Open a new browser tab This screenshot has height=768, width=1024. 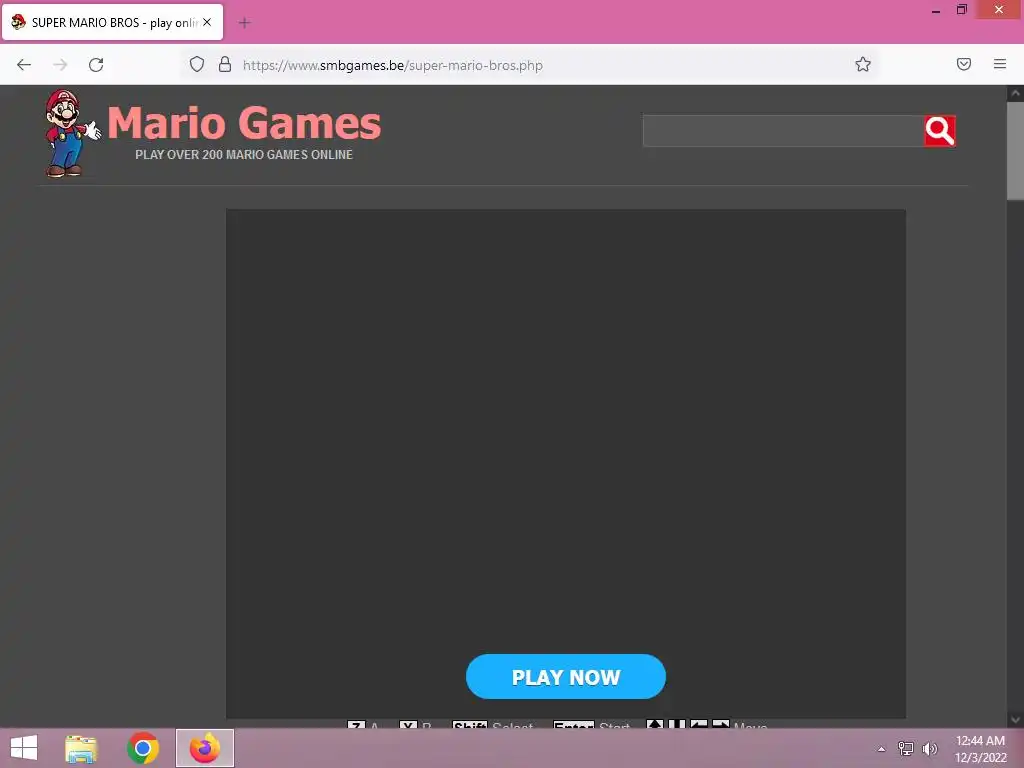244,23
